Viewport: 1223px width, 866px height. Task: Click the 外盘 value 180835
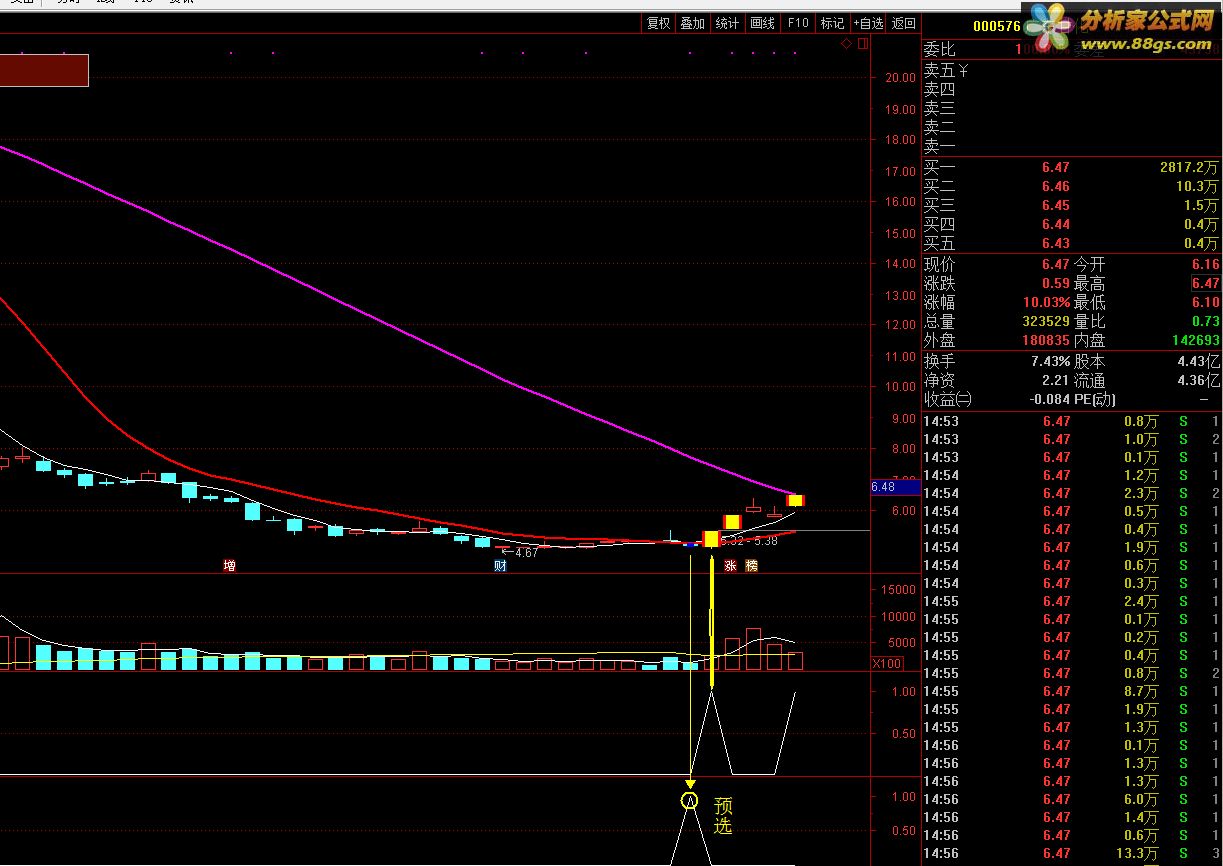pos(1046,340)
